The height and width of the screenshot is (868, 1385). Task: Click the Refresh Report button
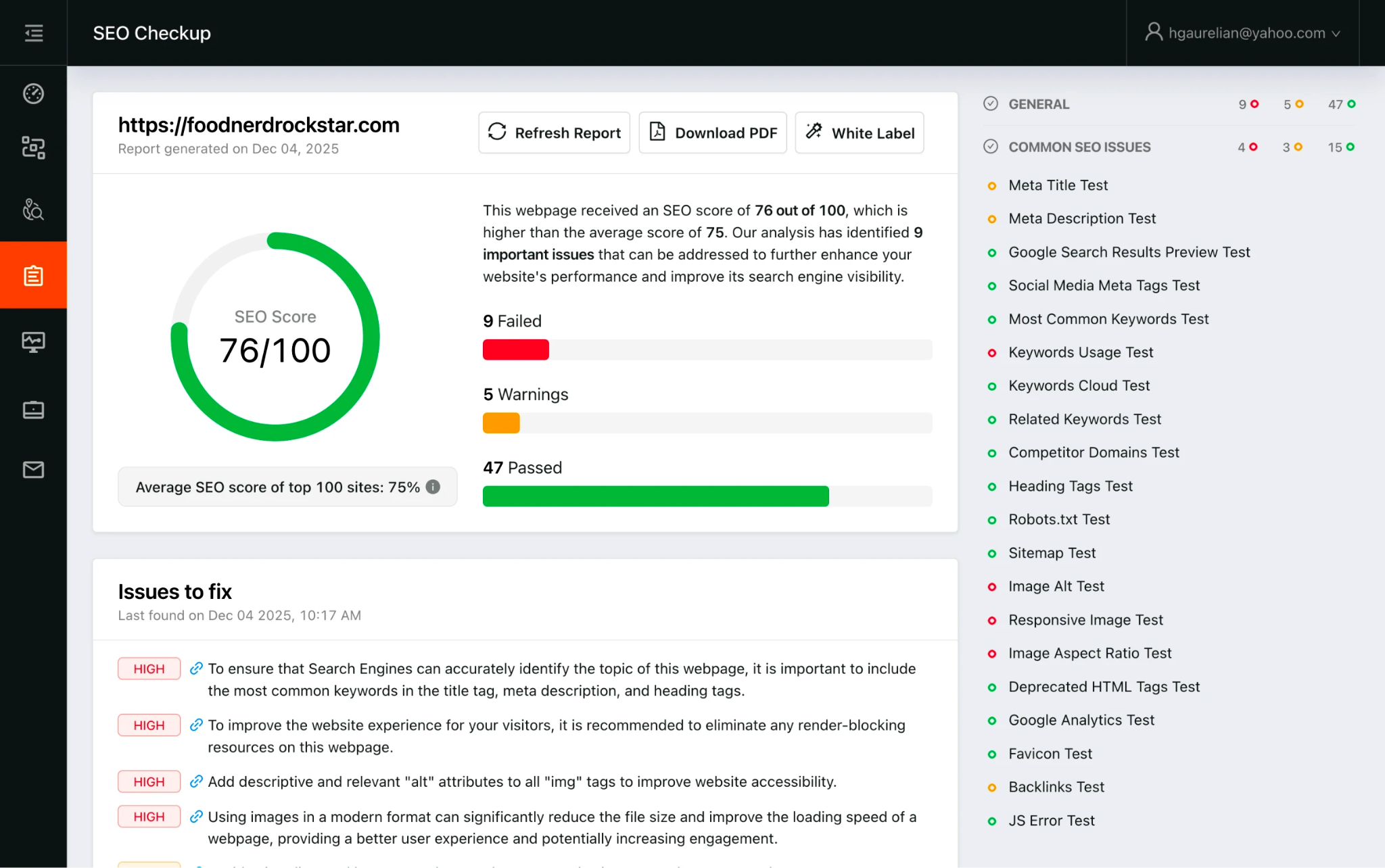pos(554,132)
